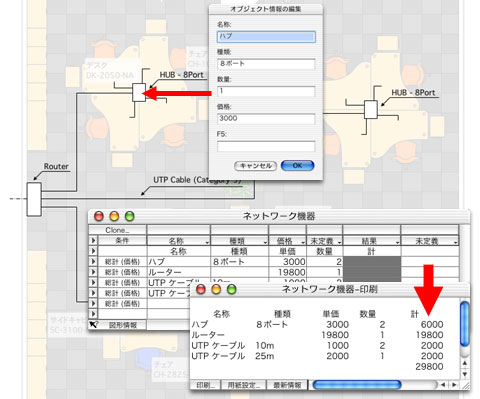Click the scroll down arrow in print window

tap(465, 374)
